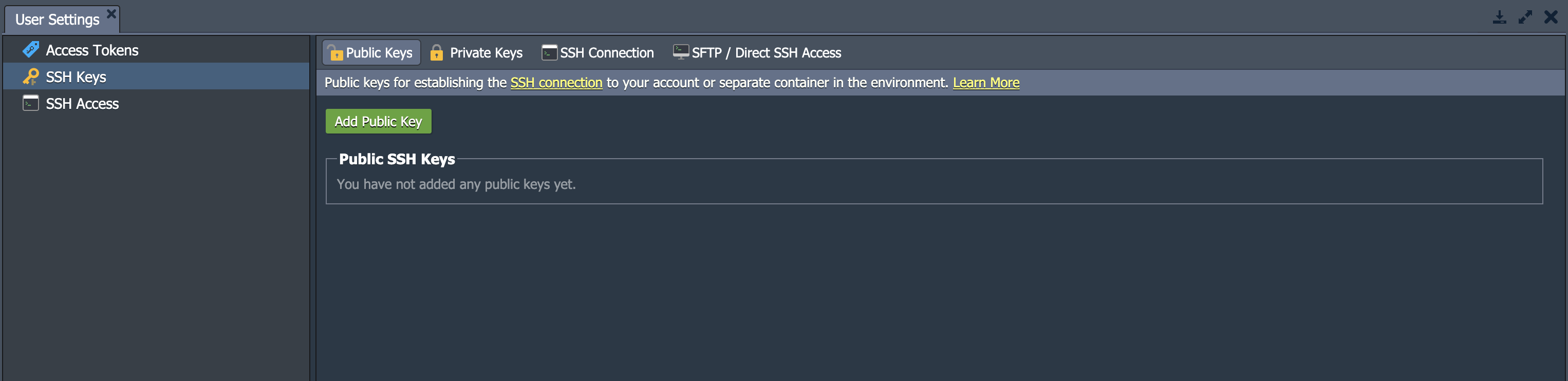Viewport: 1568px width, 381px height.
Task: Open Access Tokens in sidebar
Action: (156, 50)
